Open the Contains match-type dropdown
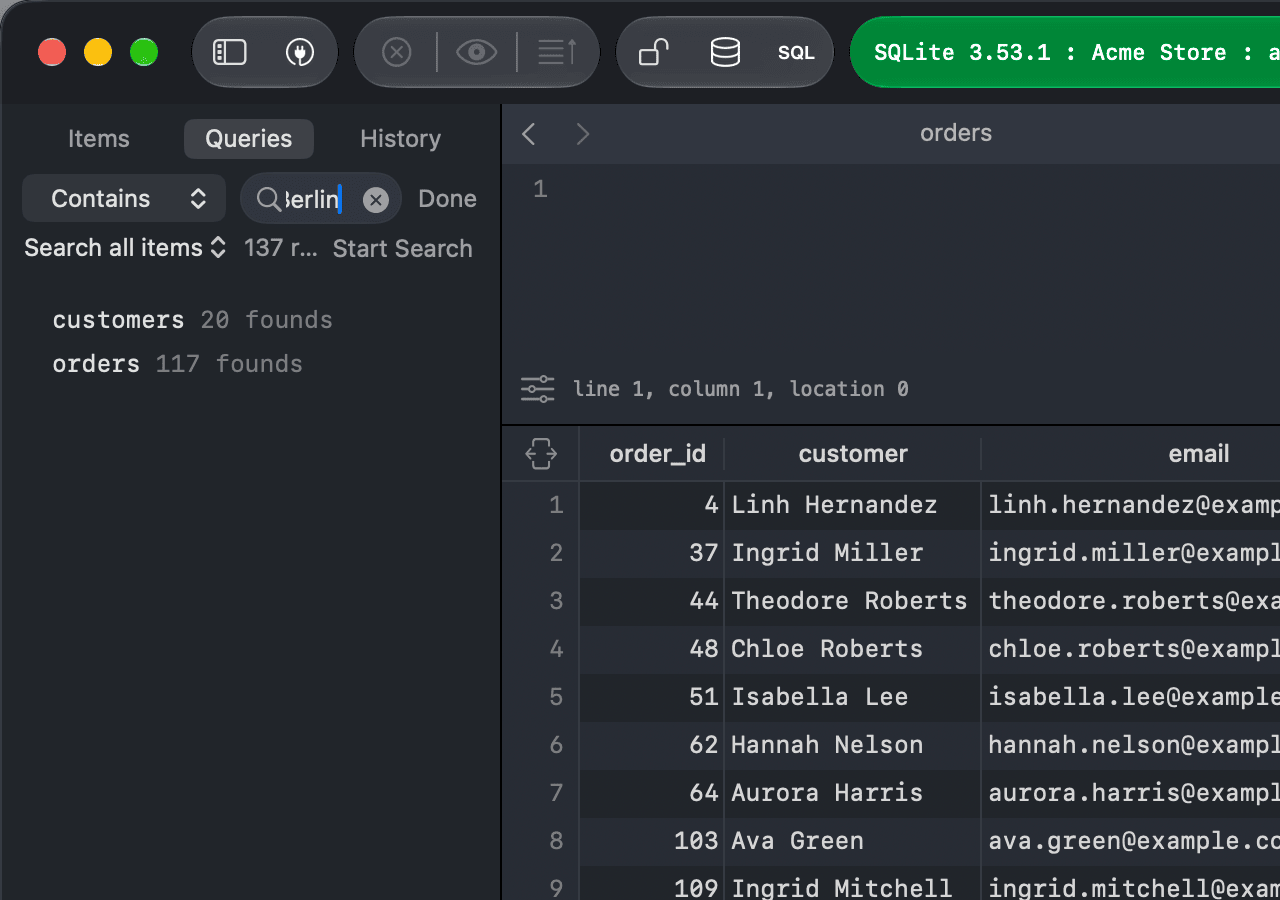The image size is (1280, 900). [x=124, y=199]
